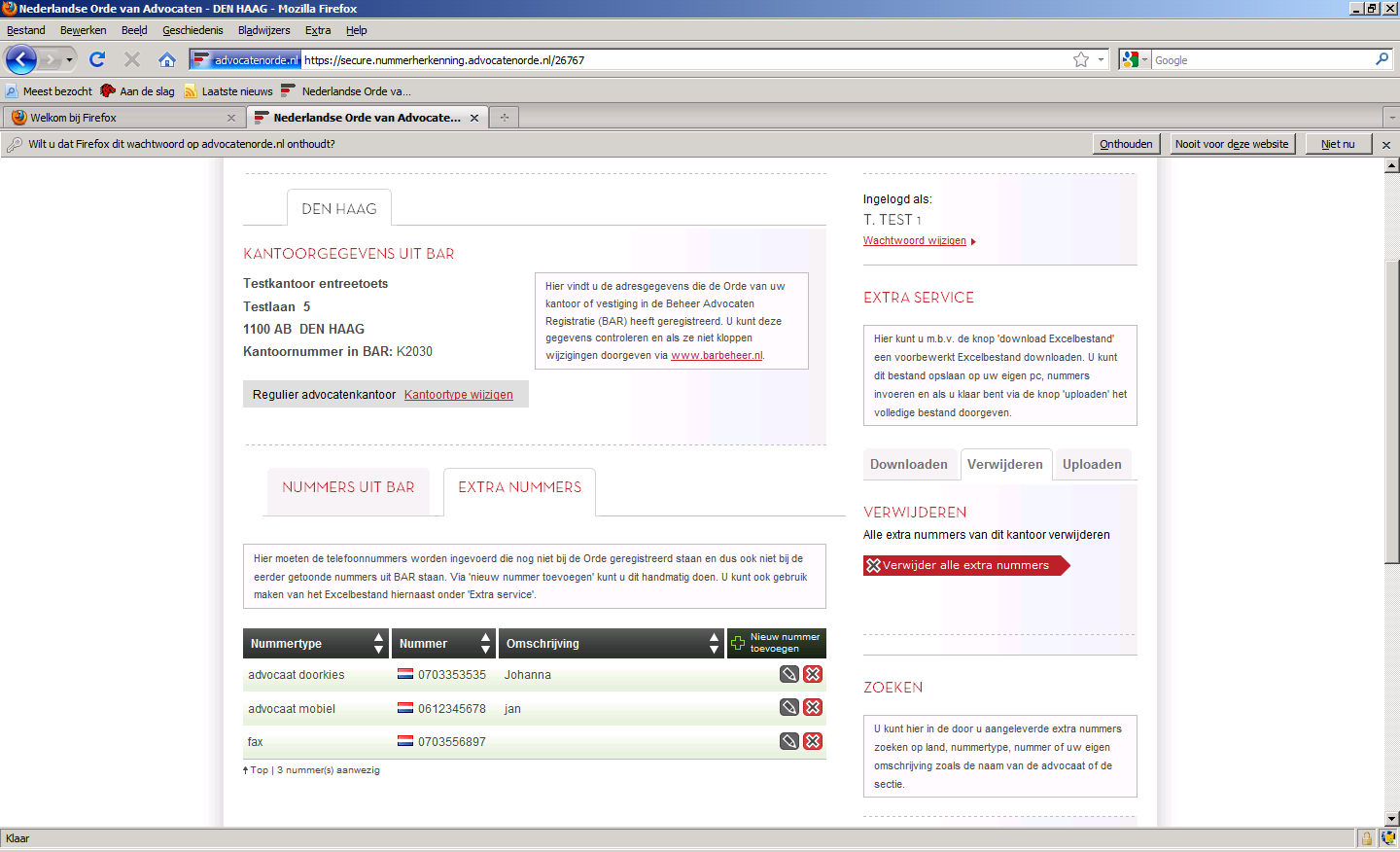1400x852 pixels.
Task: Edit the fax number row
Action: 789,741
